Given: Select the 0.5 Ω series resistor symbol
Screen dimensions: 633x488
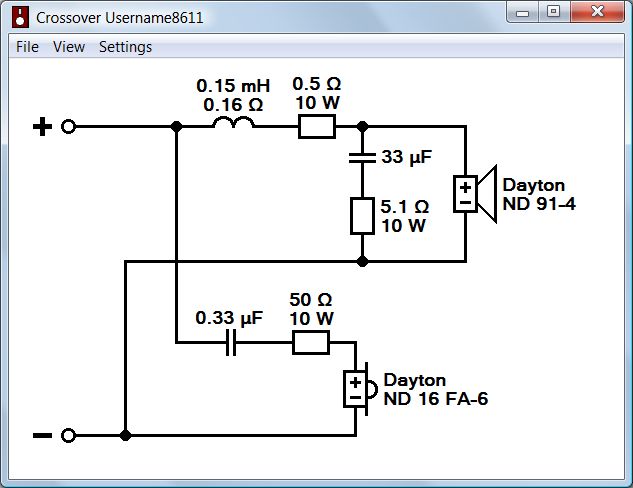Looking at the screenshot, I should click(x=317, y=126).
